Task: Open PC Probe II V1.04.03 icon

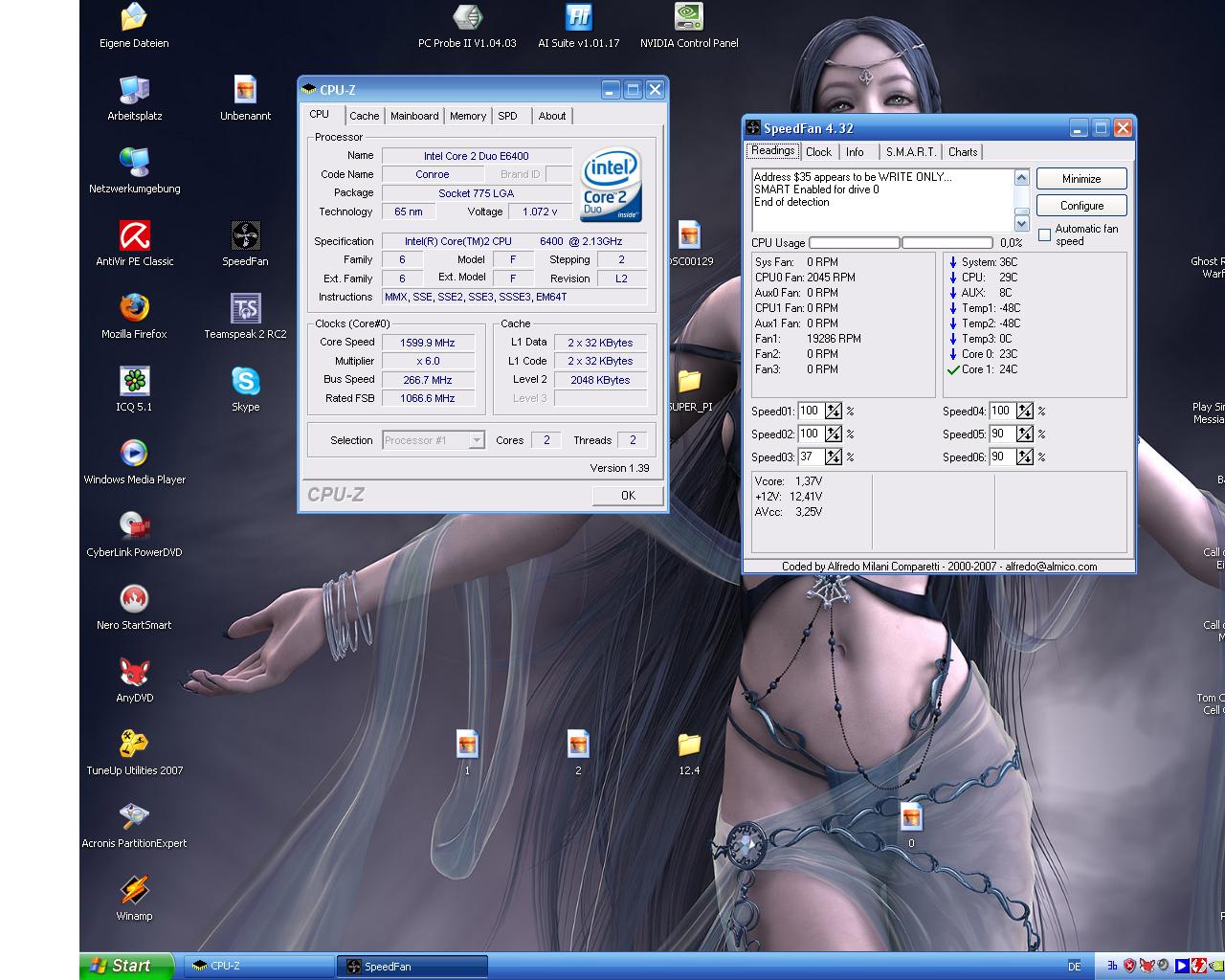Action: pyautogui.click(x=467, y=26)
